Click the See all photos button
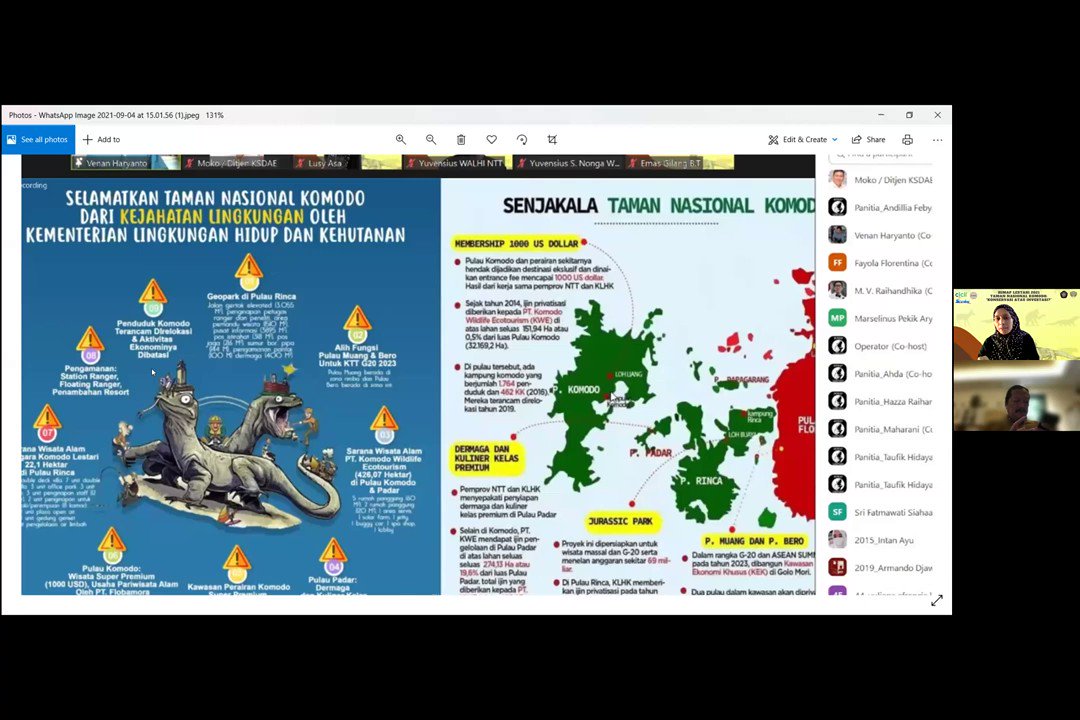This screenshot has width=1080, height=720. [38, 140]
